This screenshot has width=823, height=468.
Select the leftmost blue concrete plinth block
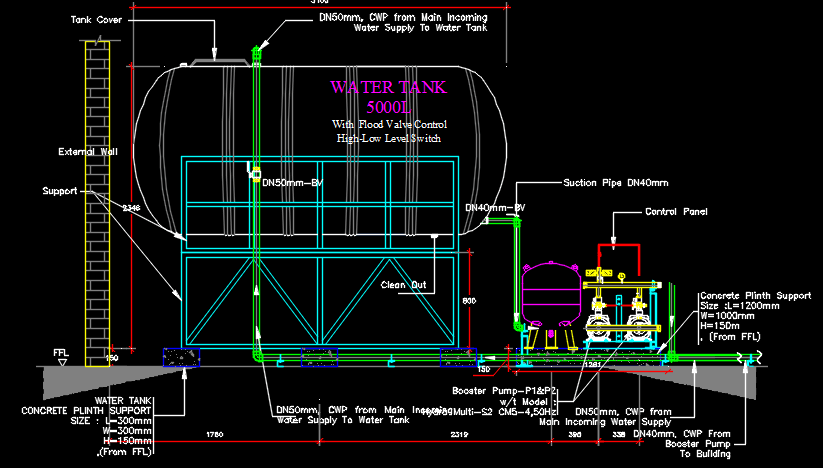coord(182,357)
